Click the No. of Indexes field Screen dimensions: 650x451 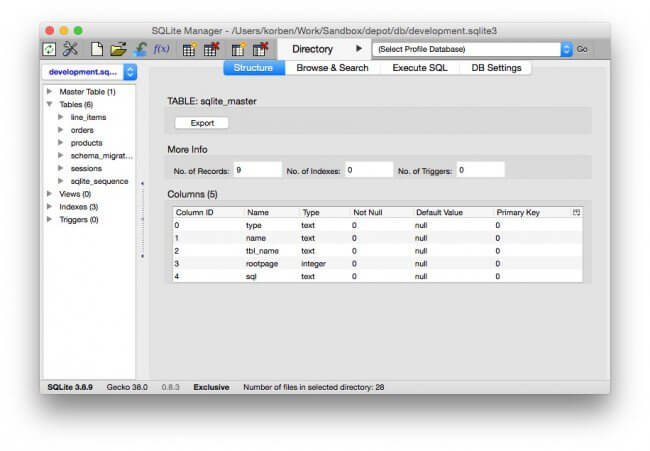pyautogui.click(x=369, y=170)
